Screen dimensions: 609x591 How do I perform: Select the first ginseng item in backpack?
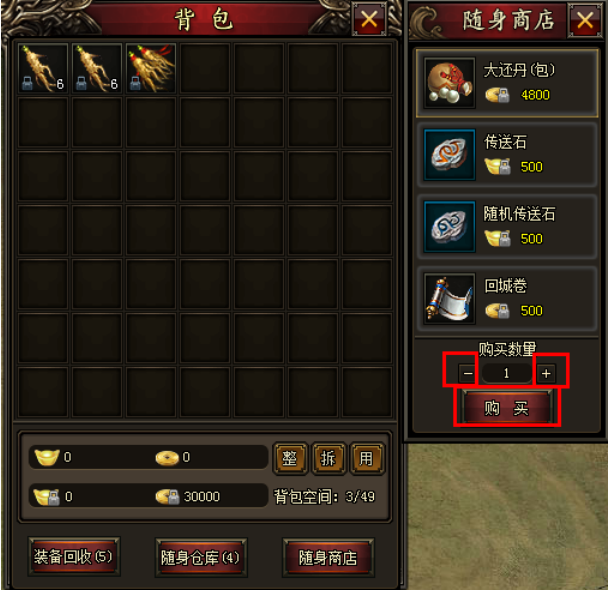pos(43,68)
